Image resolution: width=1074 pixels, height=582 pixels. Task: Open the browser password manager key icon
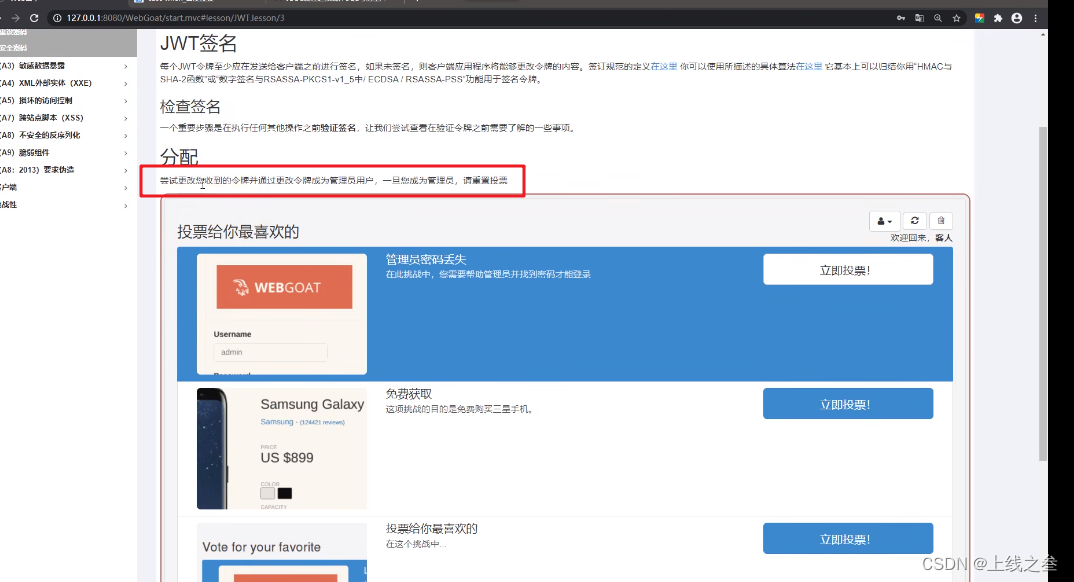900,18
